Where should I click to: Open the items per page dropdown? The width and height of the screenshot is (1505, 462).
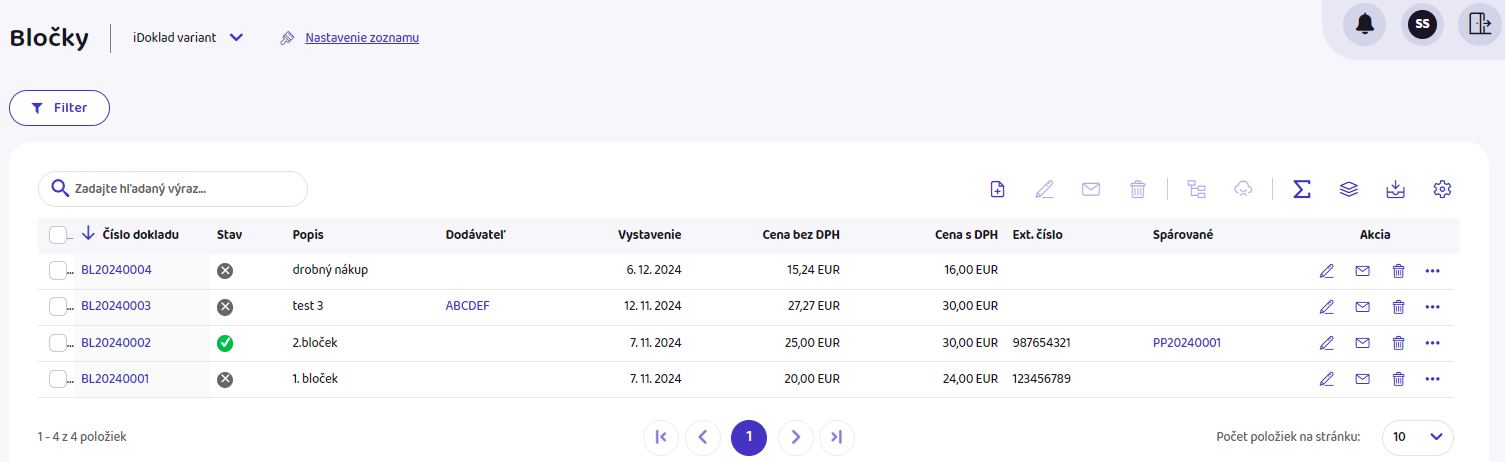point(1417,437)
